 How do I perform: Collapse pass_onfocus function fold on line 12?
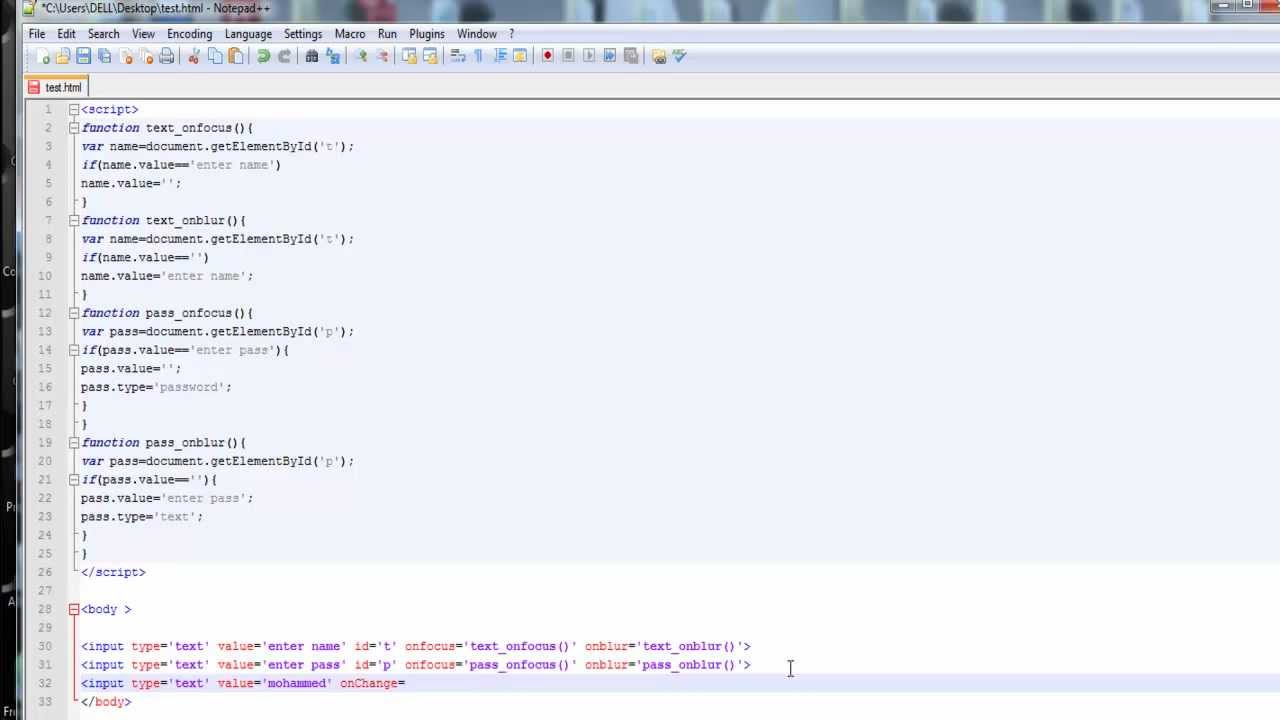point(74,313)
